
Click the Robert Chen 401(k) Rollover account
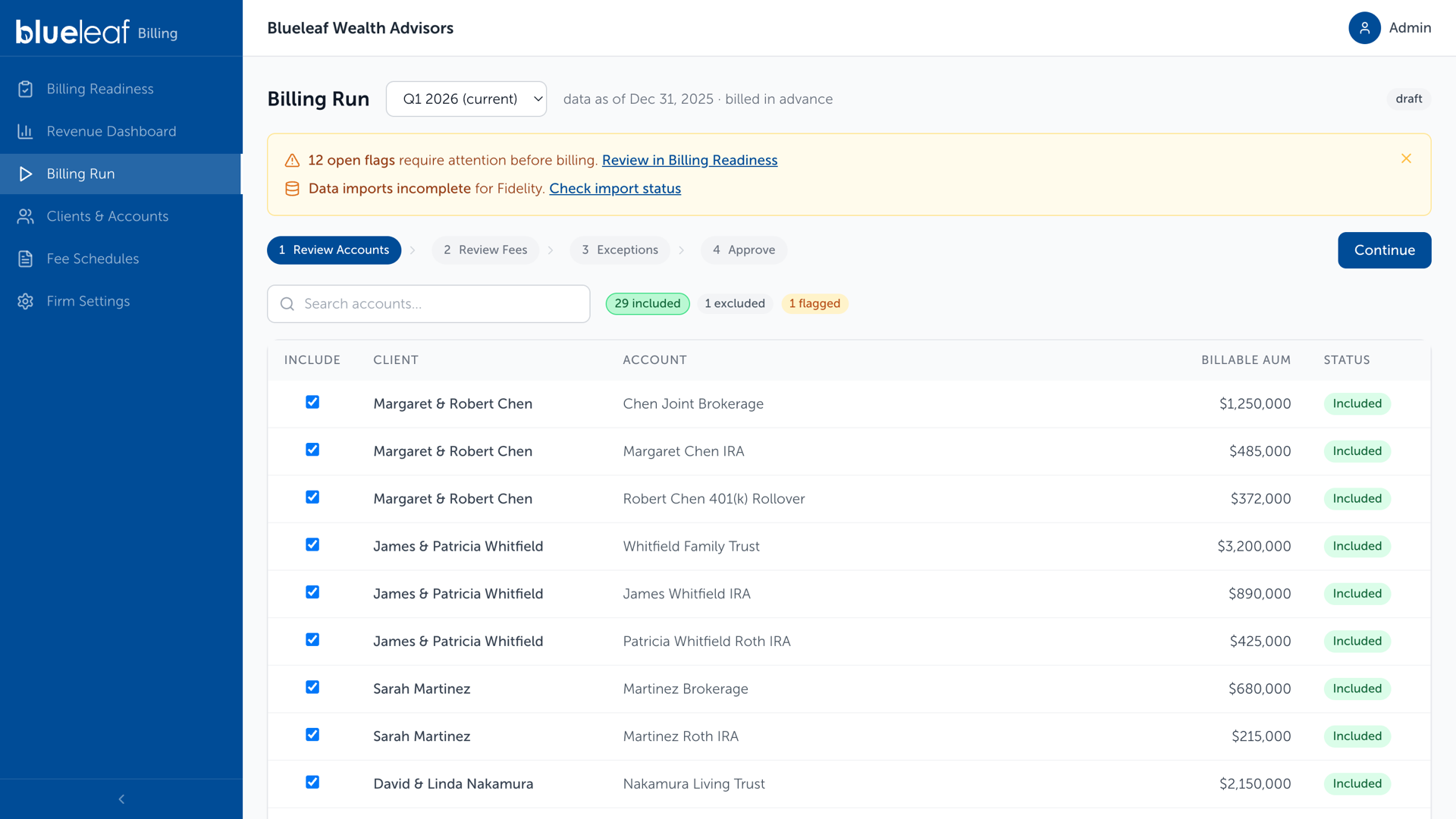(x=714, y=499)
